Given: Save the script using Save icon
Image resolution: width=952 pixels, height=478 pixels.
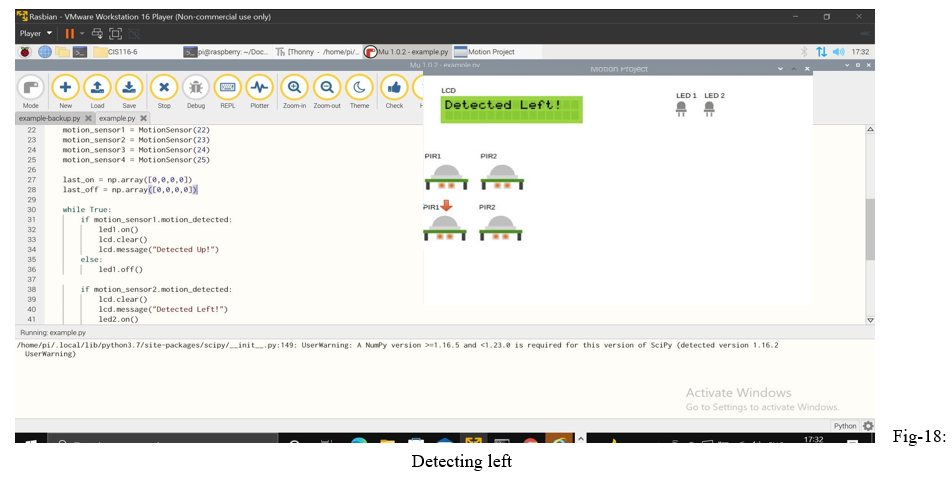Looking at the screenshot, I should tap(129, 91).
